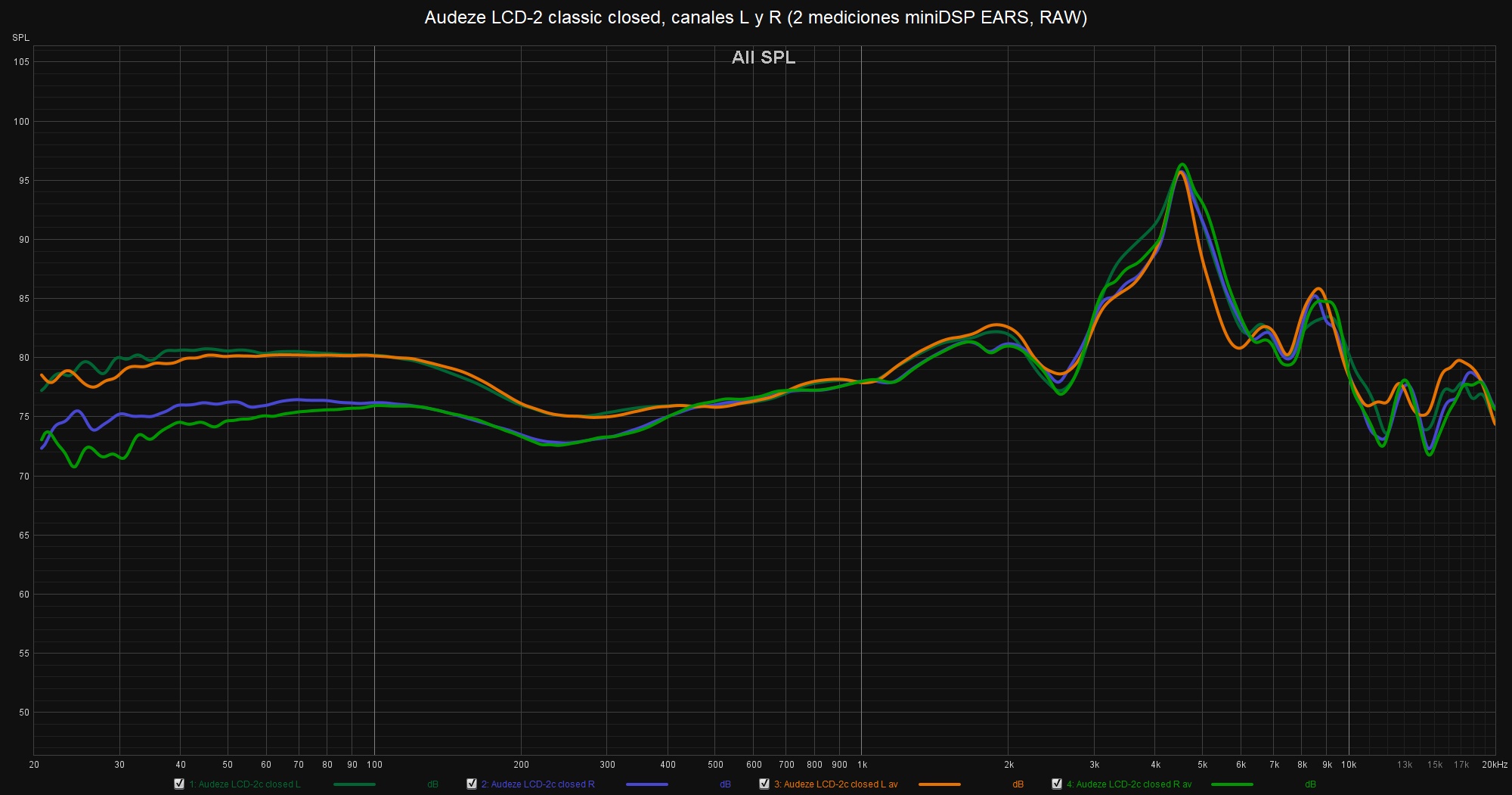Click the dB readout of trace 4
This screenshot has height=795, width=1512.
(x=1310, y=784)
